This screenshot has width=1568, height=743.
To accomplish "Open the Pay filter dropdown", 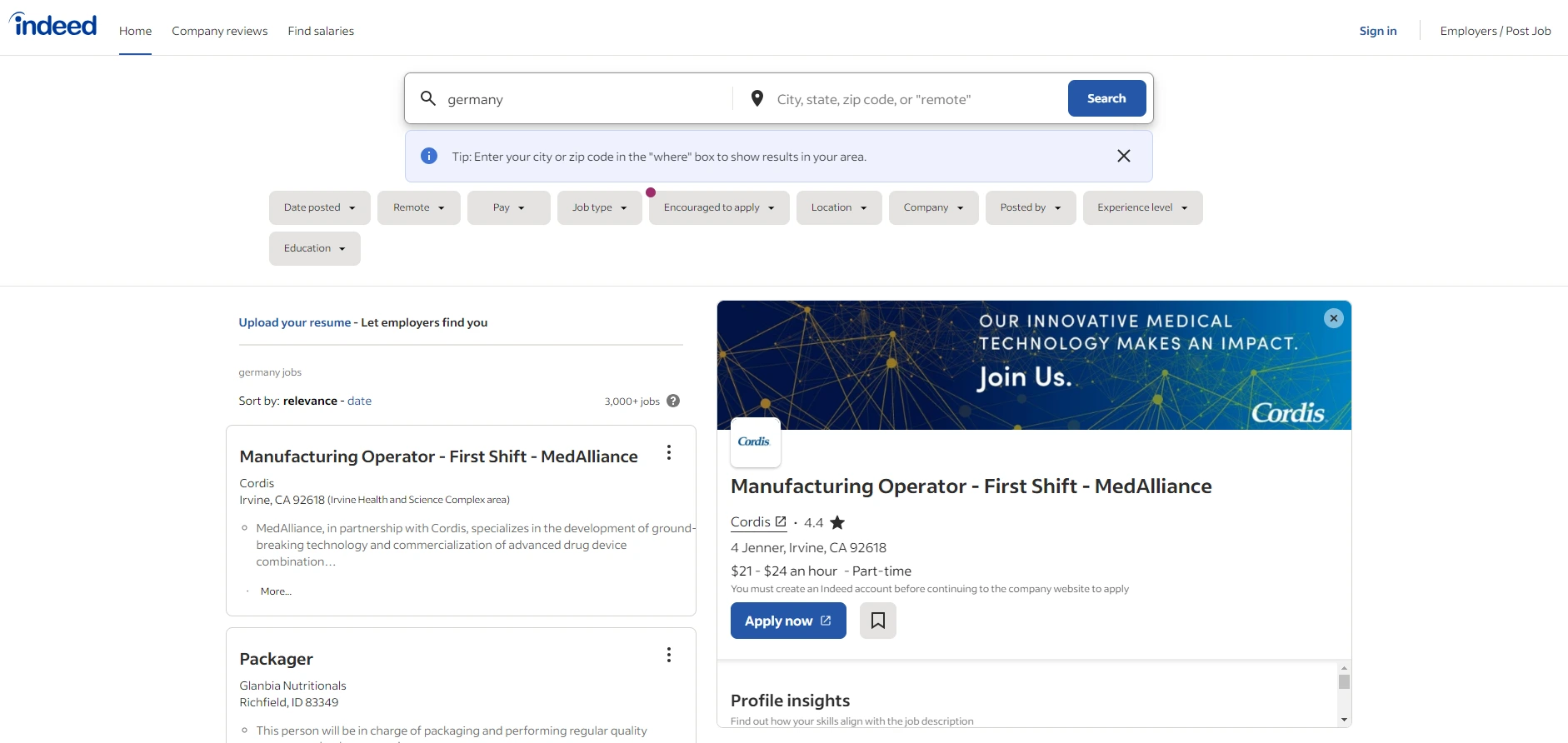I will tap(509, 207).
